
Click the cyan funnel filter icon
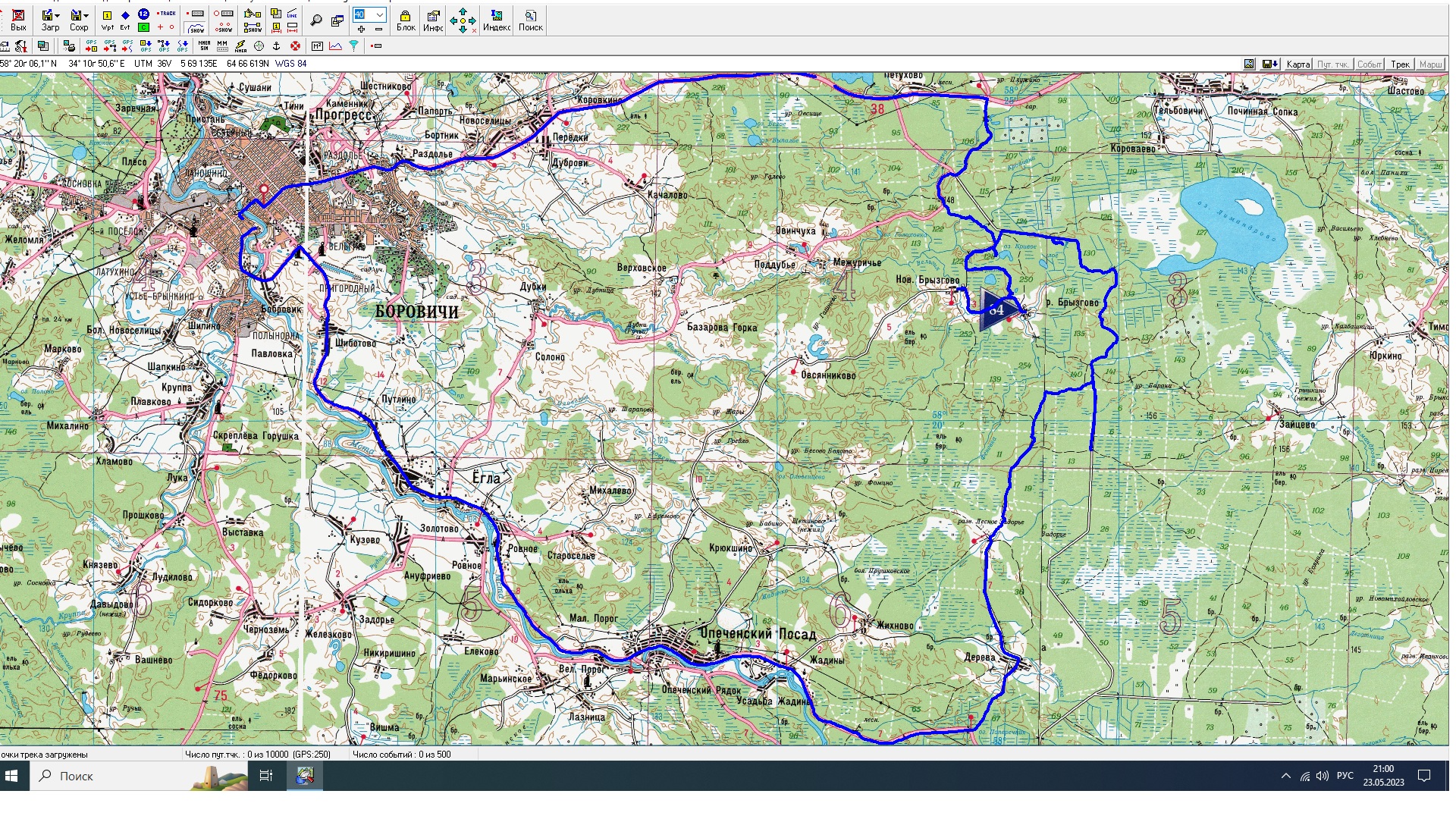[x=353, y=46]
